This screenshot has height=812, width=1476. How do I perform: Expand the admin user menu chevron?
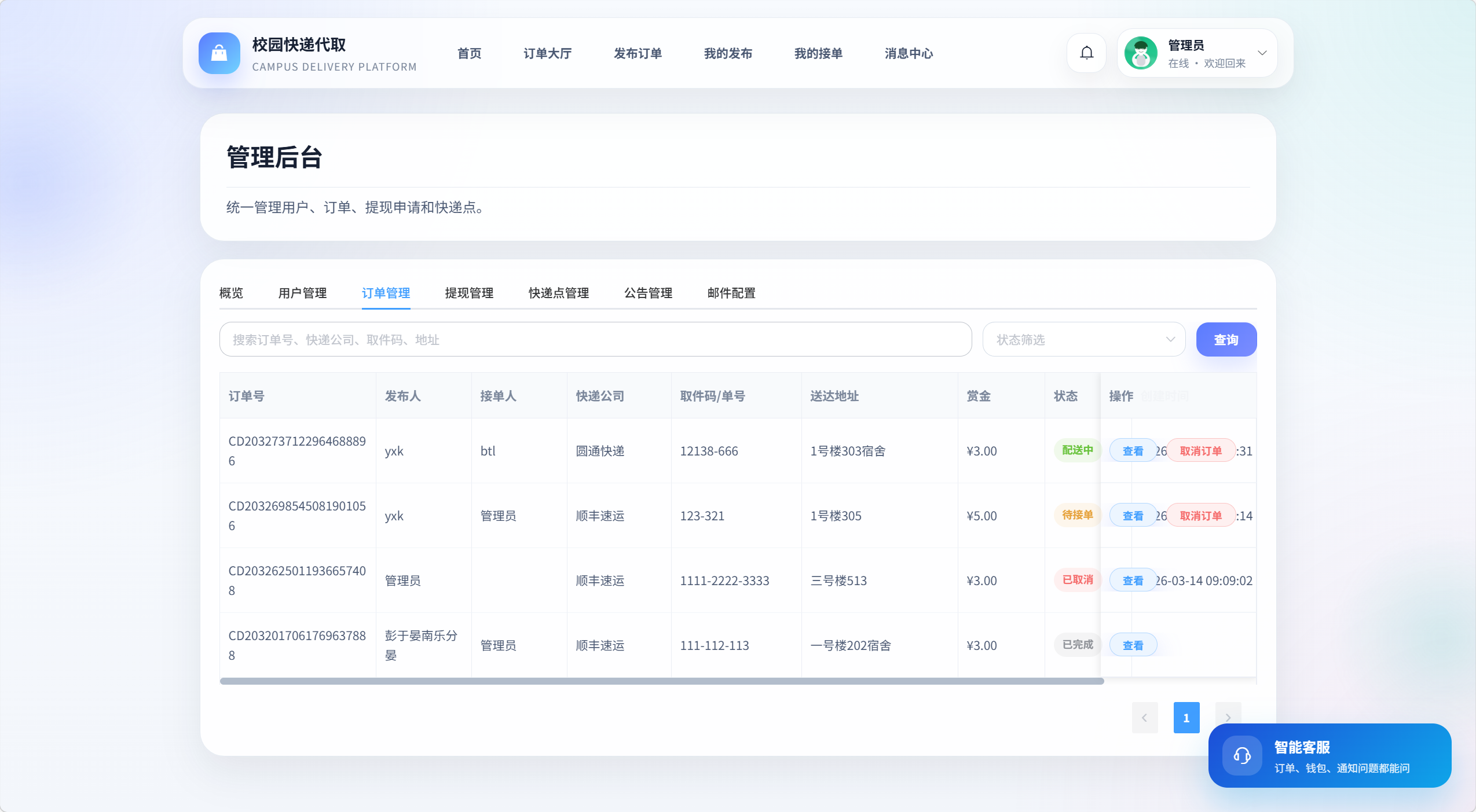pyautogui.click(x=1262, y=53)
